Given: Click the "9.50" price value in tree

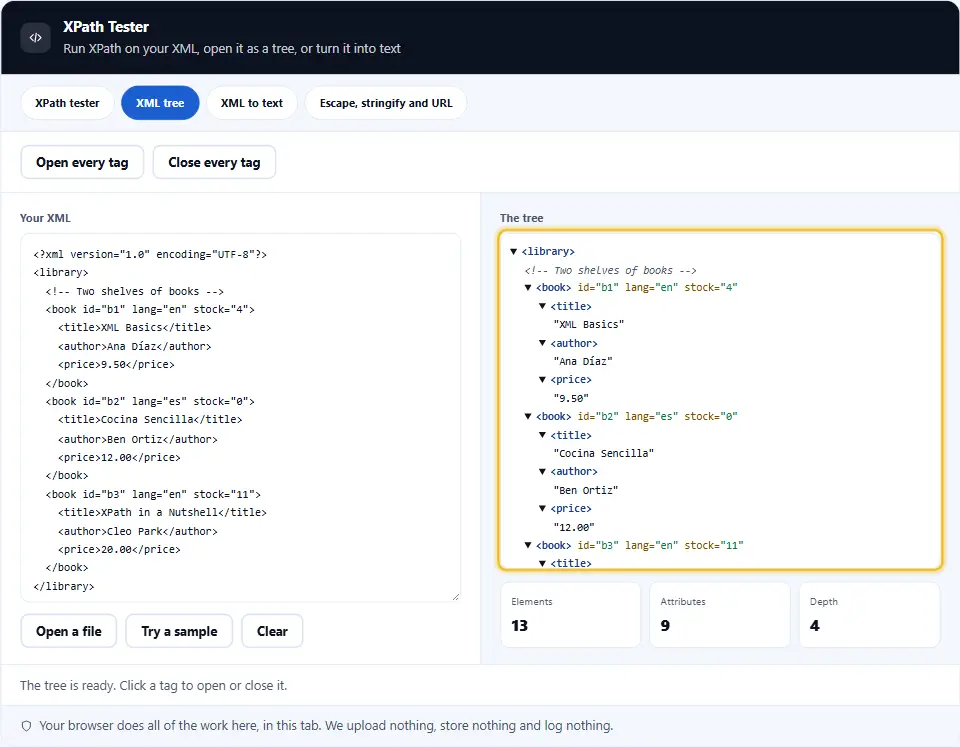Looking at the screenshot, I should [571, 398].
